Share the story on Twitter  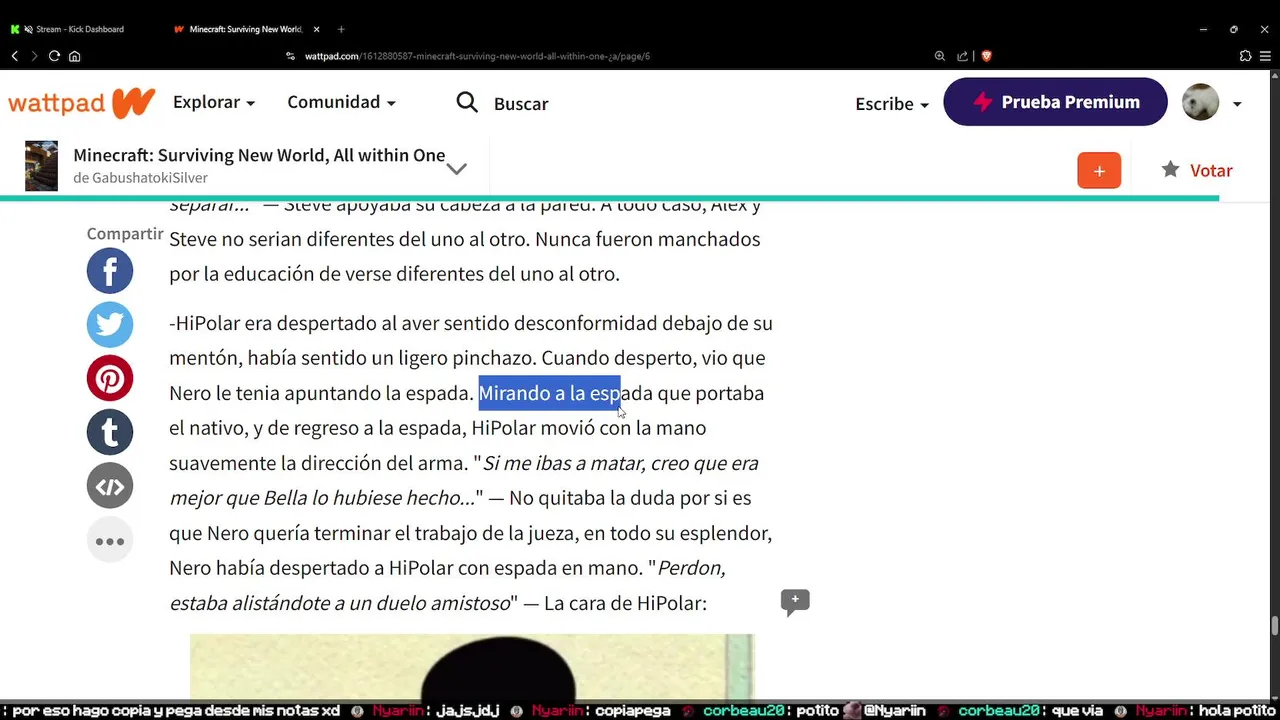coord(110,325)
